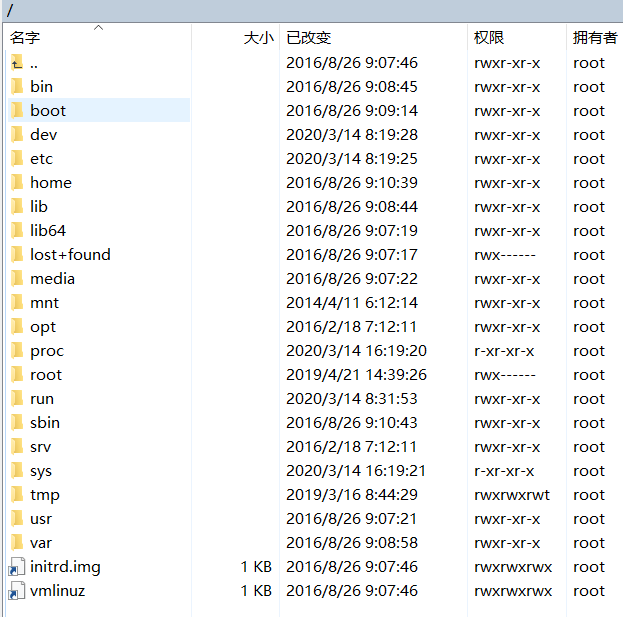The image size is (623, 617).
Task: Click the 1 KB size of vmlinuz
Action: click(x=256, y=591)
